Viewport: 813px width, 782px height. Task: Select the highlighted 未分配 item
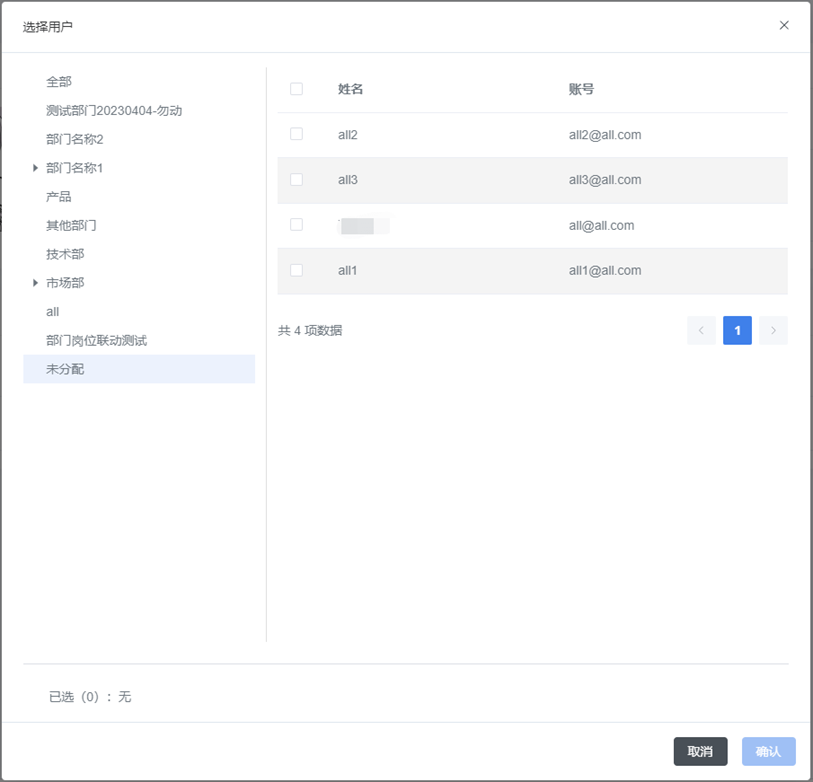pyautogui.click(x=139, y=369)
